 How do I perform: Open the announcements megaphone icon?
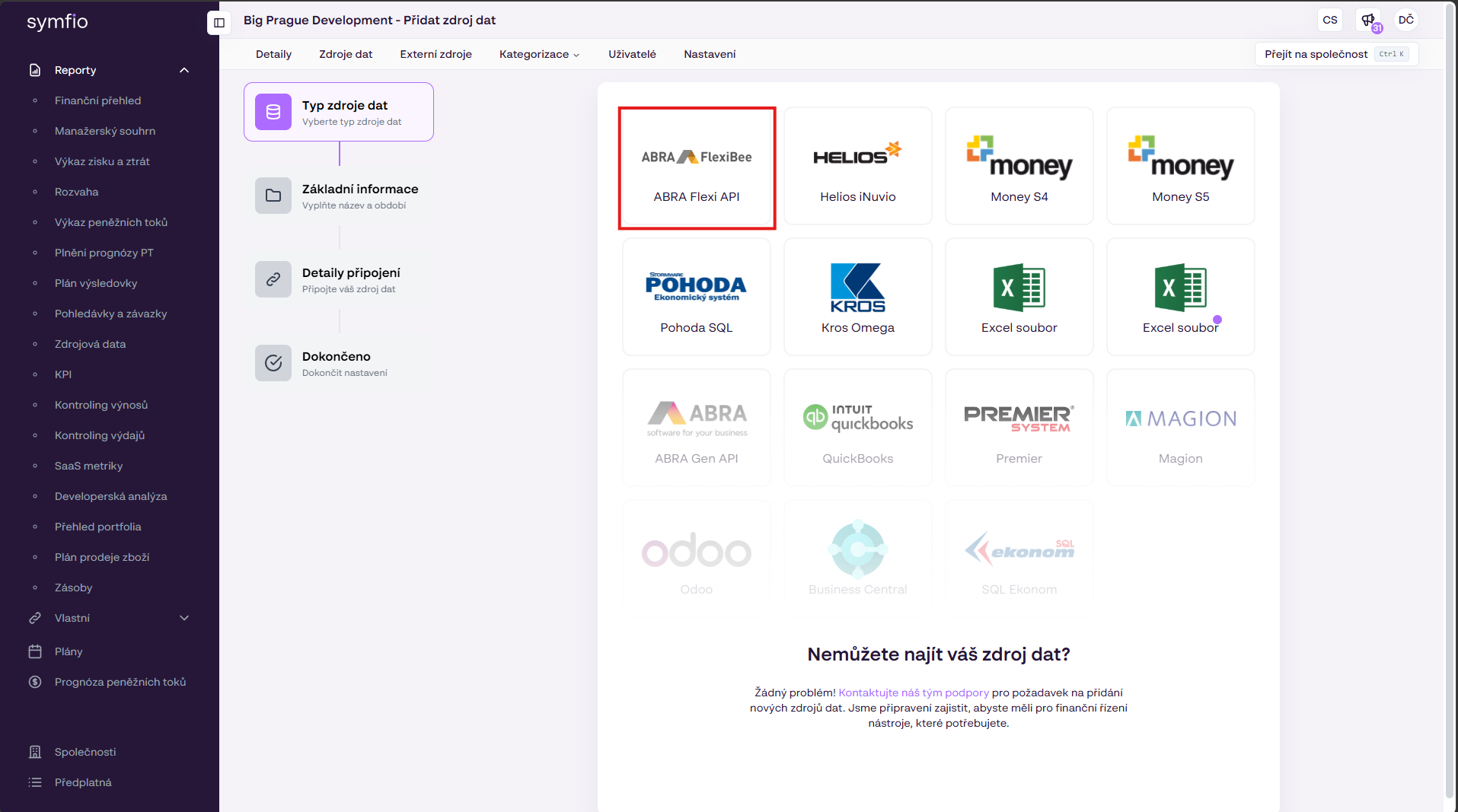pos(1369,21)
